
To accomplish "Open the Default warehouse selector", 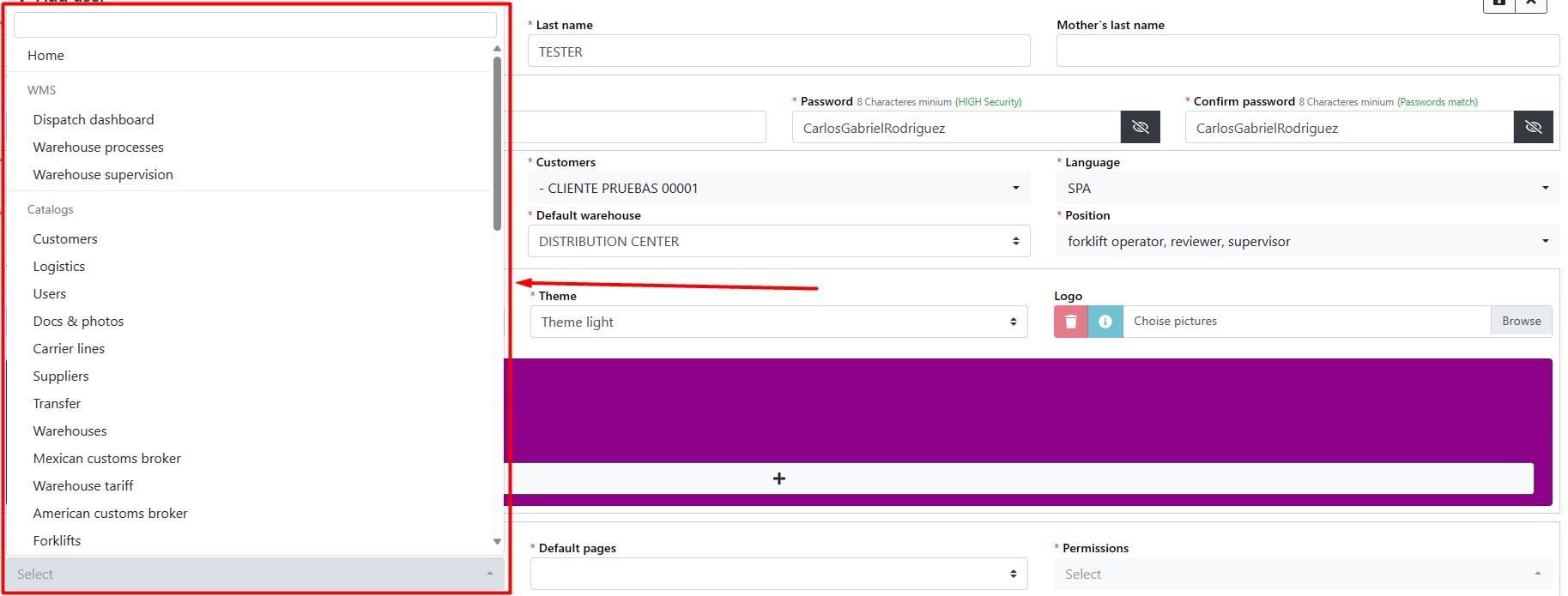I will point(778,242).
